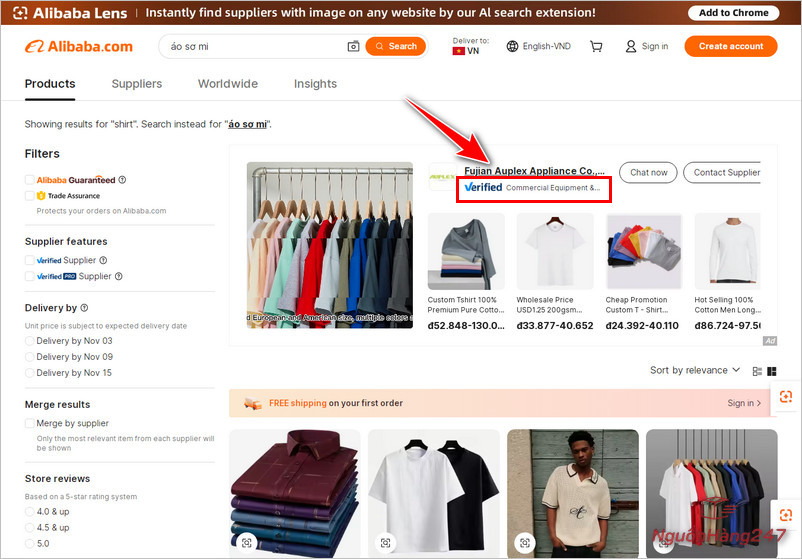Click the Alibaba Guaranteed info icon
Screen dimensions: 802x559
[x=122, y=180]
